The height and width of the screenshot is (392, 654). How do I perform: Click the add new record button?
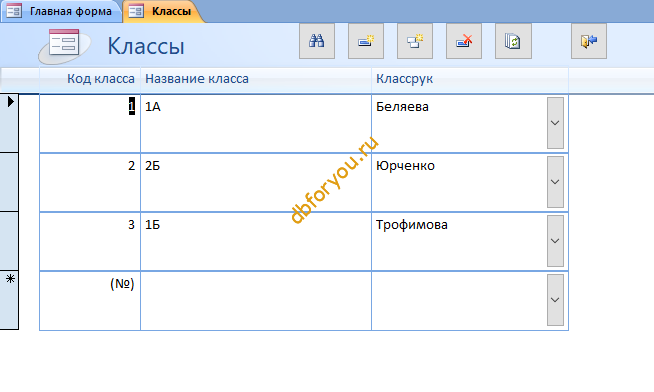tap(366, 41)
